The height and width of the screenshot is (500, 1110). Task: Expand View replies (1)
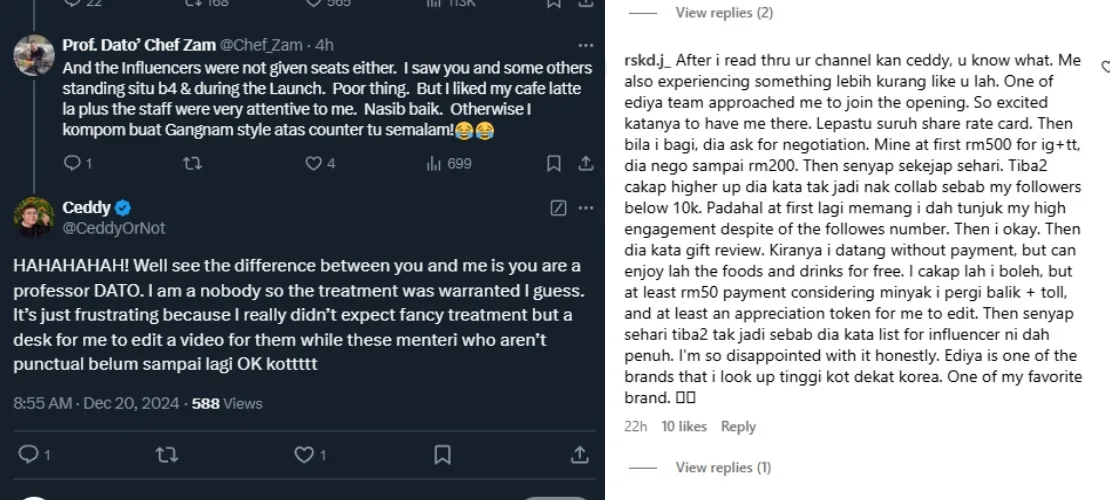pos(723,467)
